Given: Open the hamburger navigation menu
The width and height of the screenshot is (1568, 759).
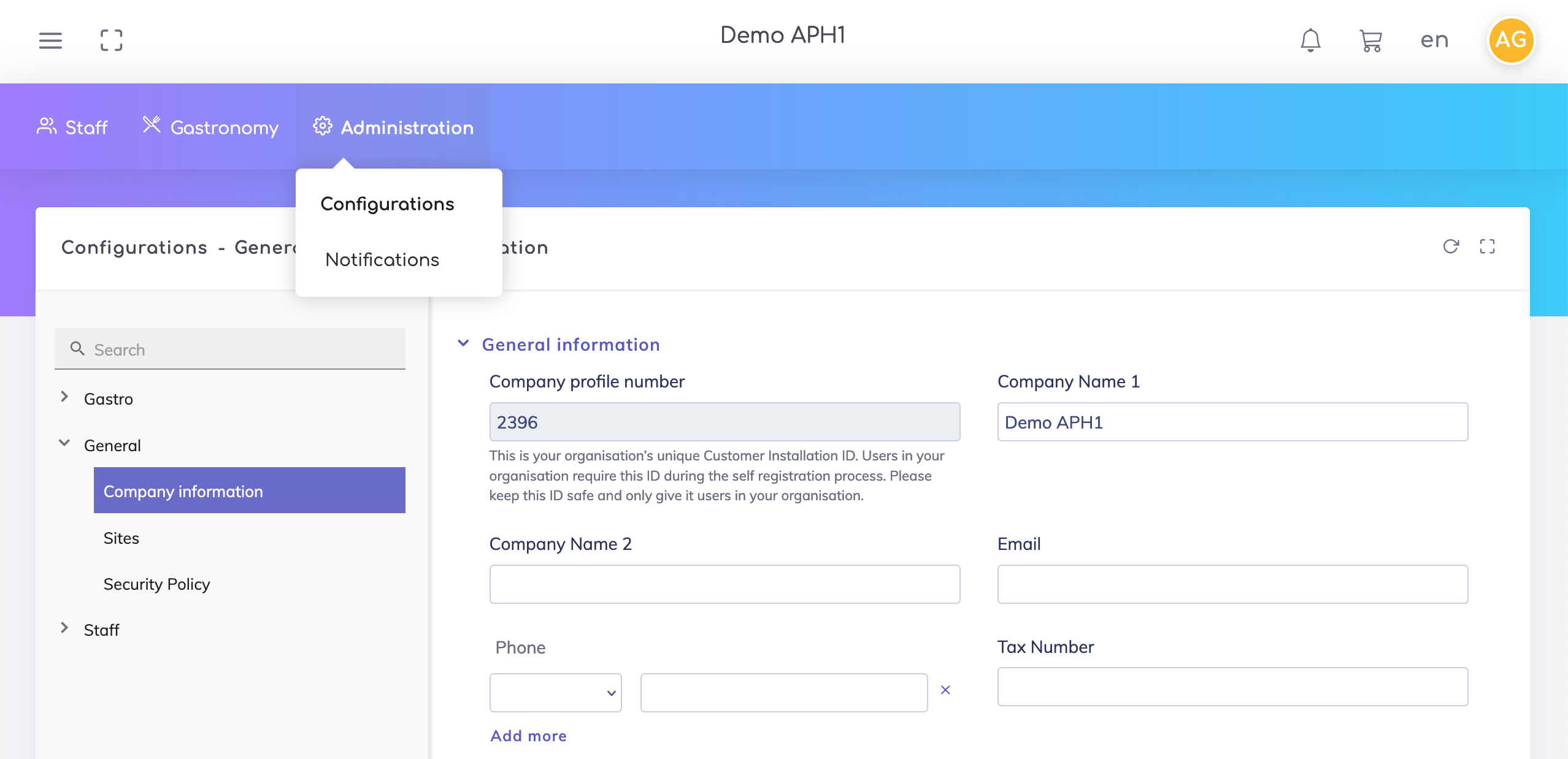Looking at the screenshot, I should pyautogui.click(x=50, y=40).
